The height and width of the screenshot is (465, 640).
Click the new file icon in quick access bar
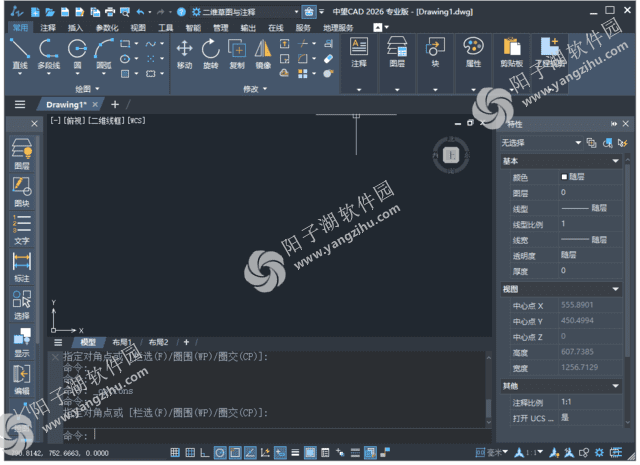tap(35, 12)
